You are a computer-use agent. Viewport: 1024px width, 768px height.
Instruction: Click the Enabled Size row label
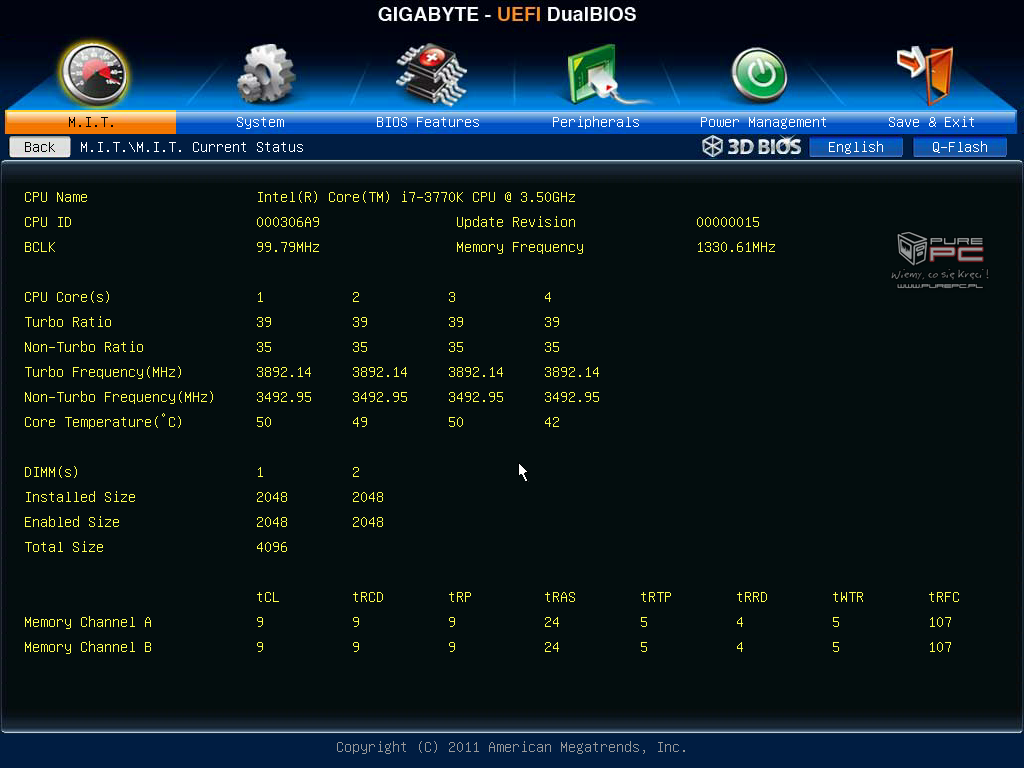click(x=72, y=522)
